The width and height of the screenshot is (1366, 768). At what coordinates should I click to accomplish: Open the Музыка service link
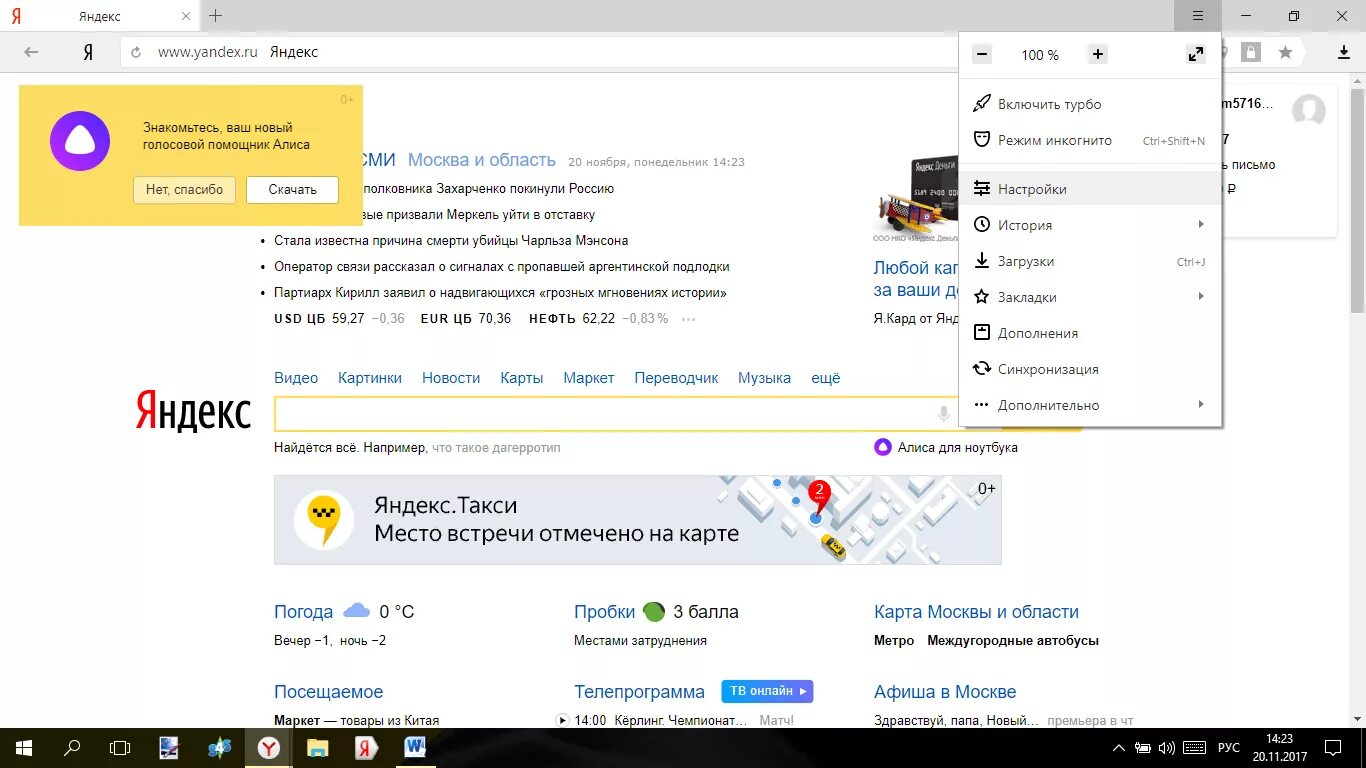[765, 378]
